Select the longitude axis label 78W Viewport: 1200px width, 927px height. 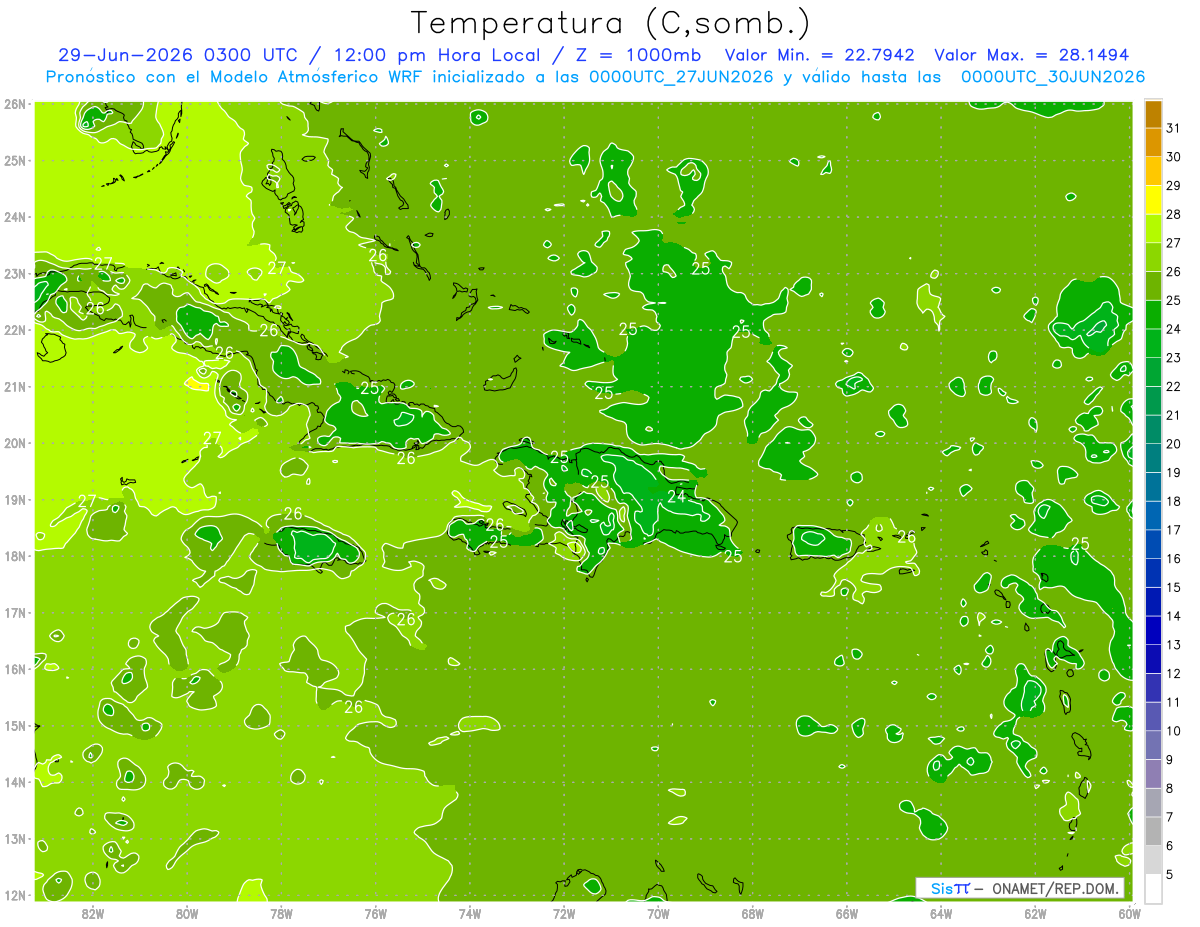(x=282, y=913)
